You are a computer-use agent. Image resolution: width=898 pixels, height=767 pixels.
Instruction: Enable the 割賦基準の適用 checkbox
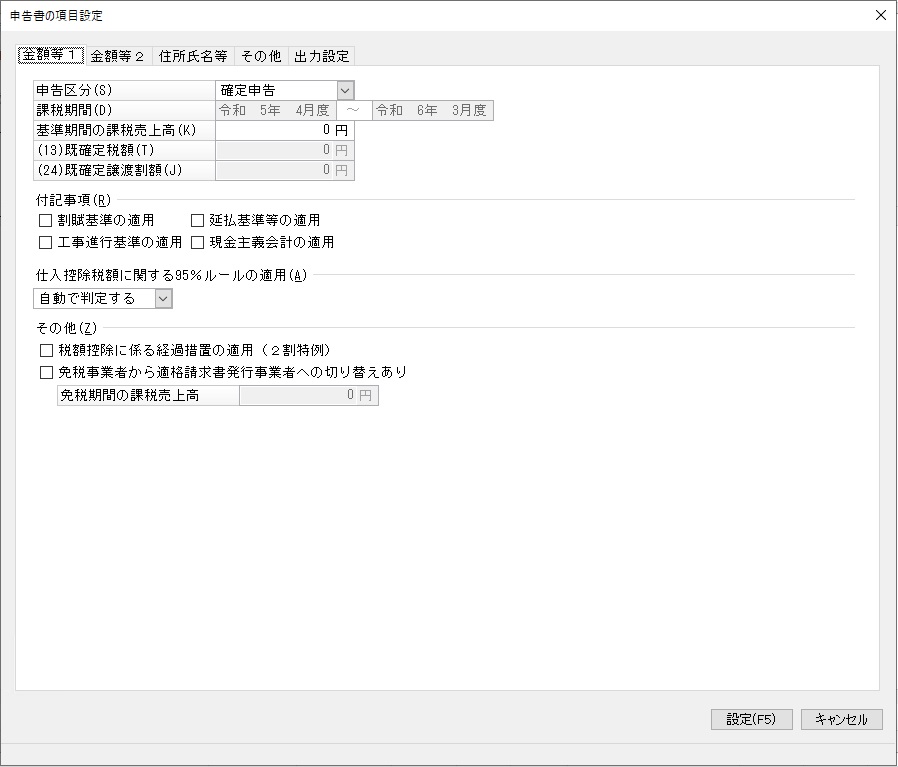45,220
